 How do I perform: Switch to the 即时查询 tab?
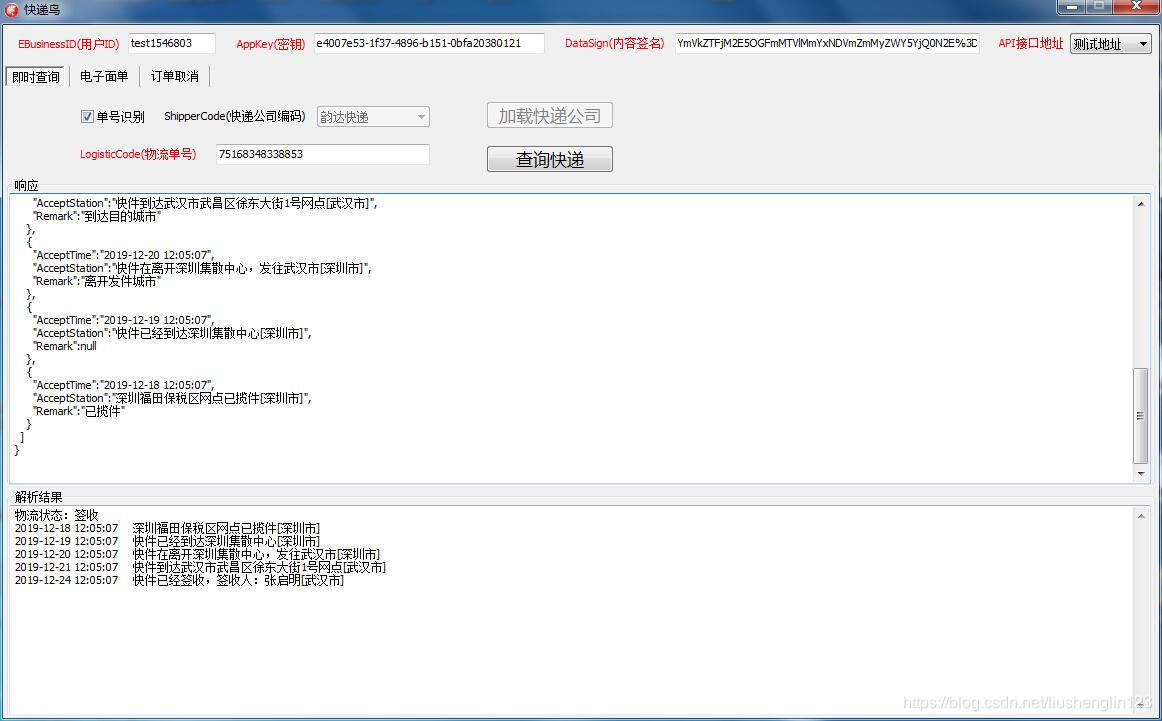(x=36, y=76)
